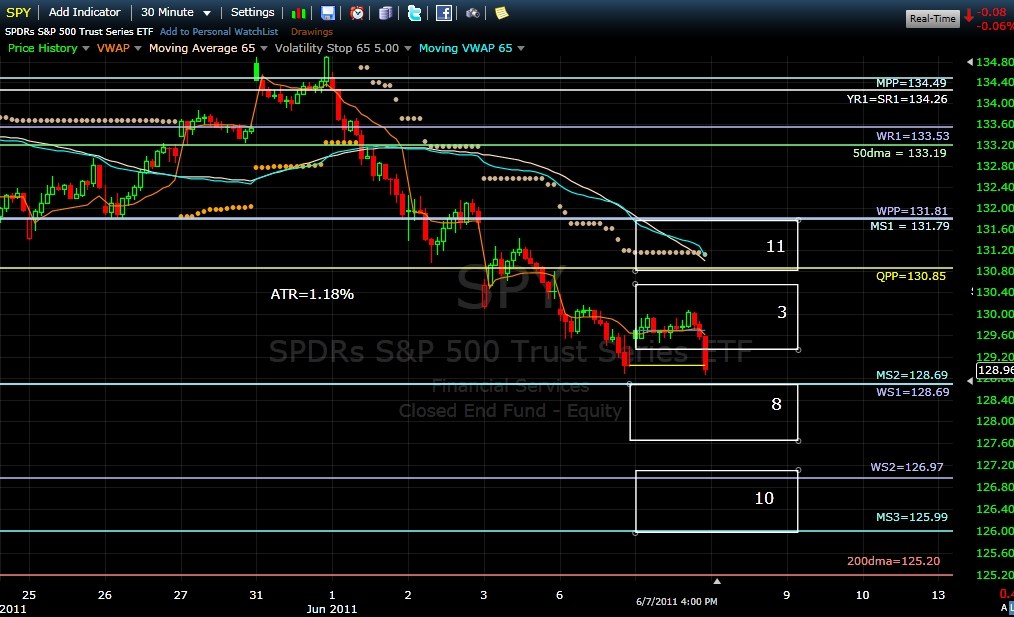This screenshot has width=1014, height=617.
Task: Click Add Indicator
Action: coord(85,12)
